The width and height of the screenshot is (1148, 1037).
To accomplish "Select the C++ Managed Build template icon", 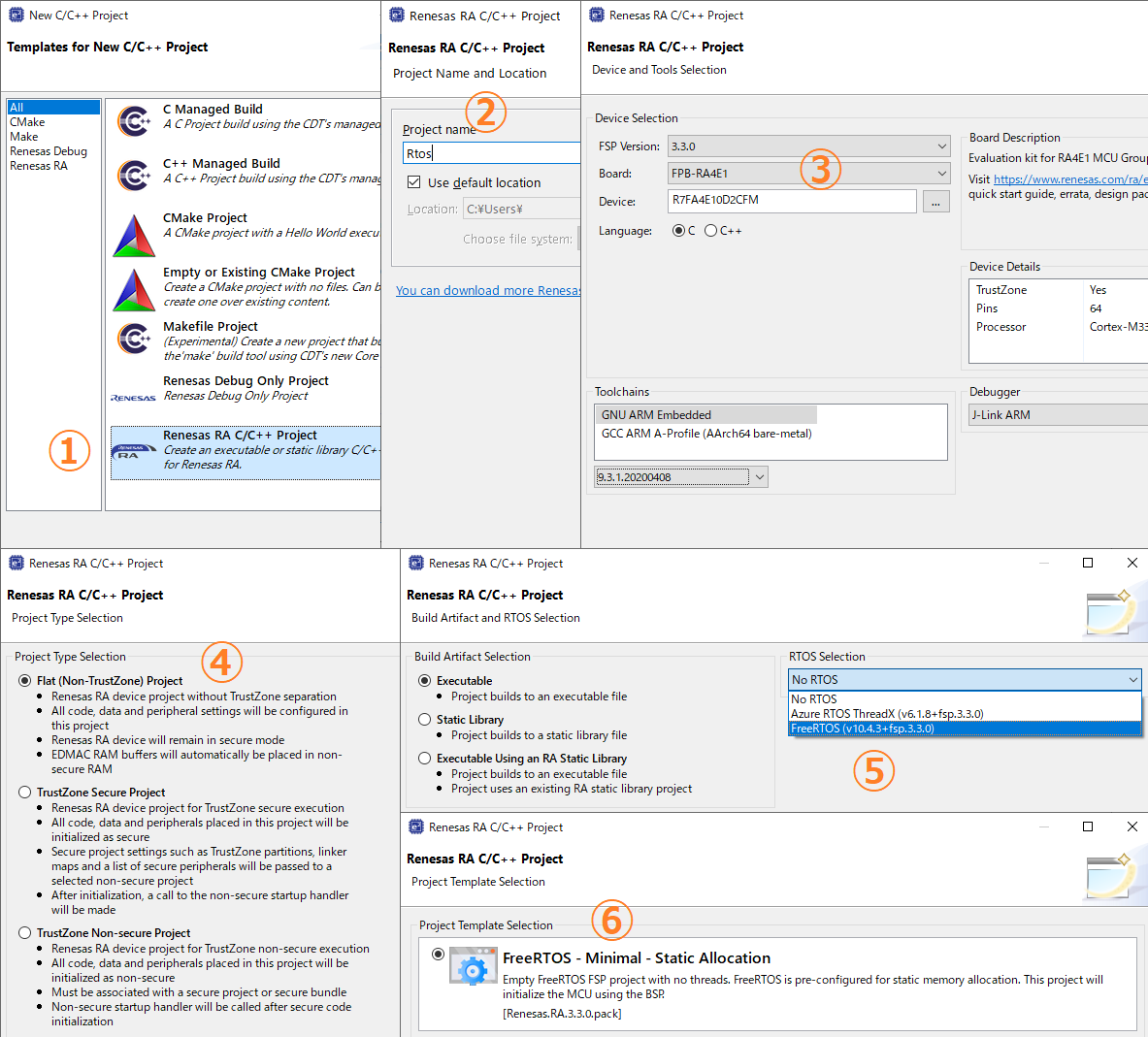I will 135,176.
